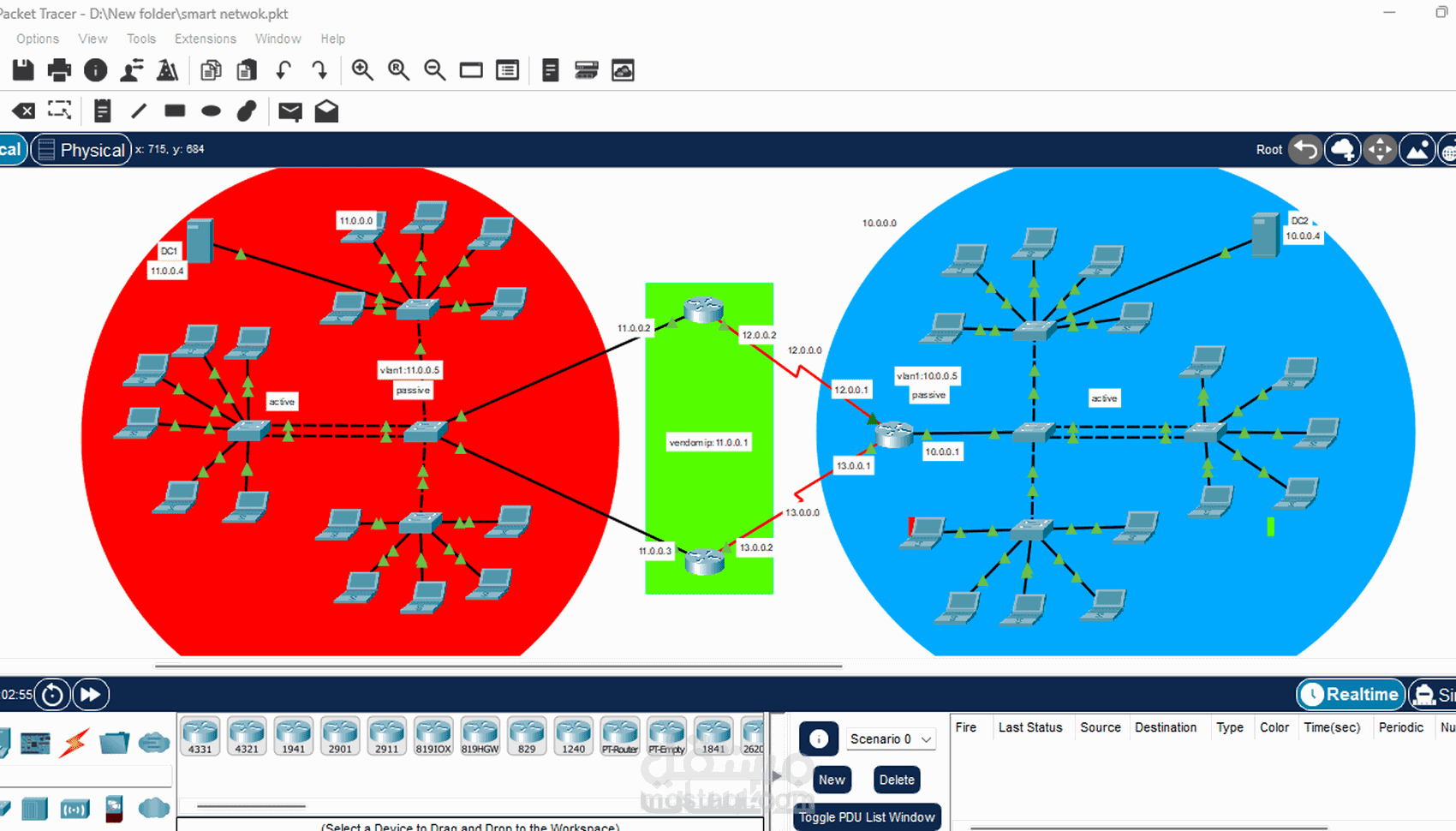Open the Window menu
Screen dimensions: 1456x831
pyautogui.click(x=278, y=39)
